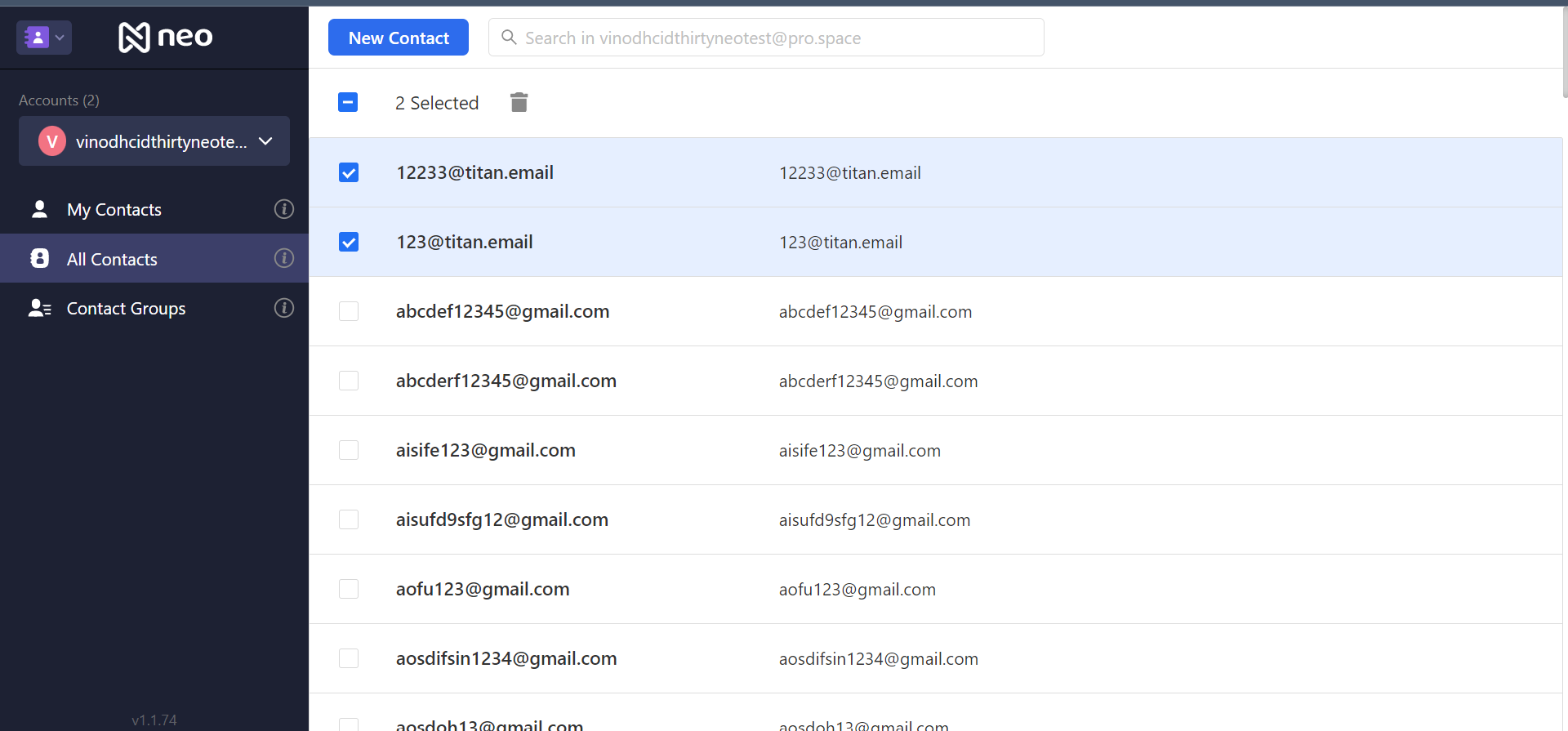Viewport: 1568px width, 731px height.
Task: Check aofu123@gmail.com contact
Action: [x=349, y=589]
